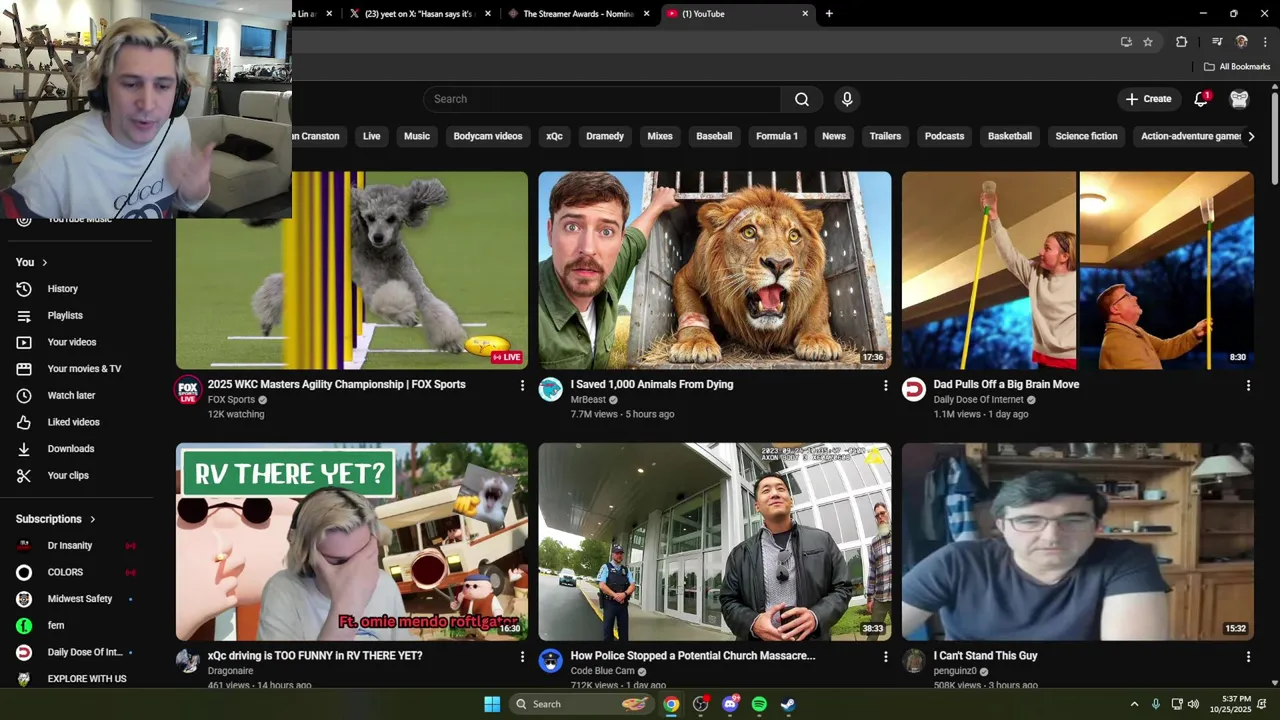Open the notifications bell
Image resolution: width=1280 pixels, height=720 pixels.
tap(1202, 99)
